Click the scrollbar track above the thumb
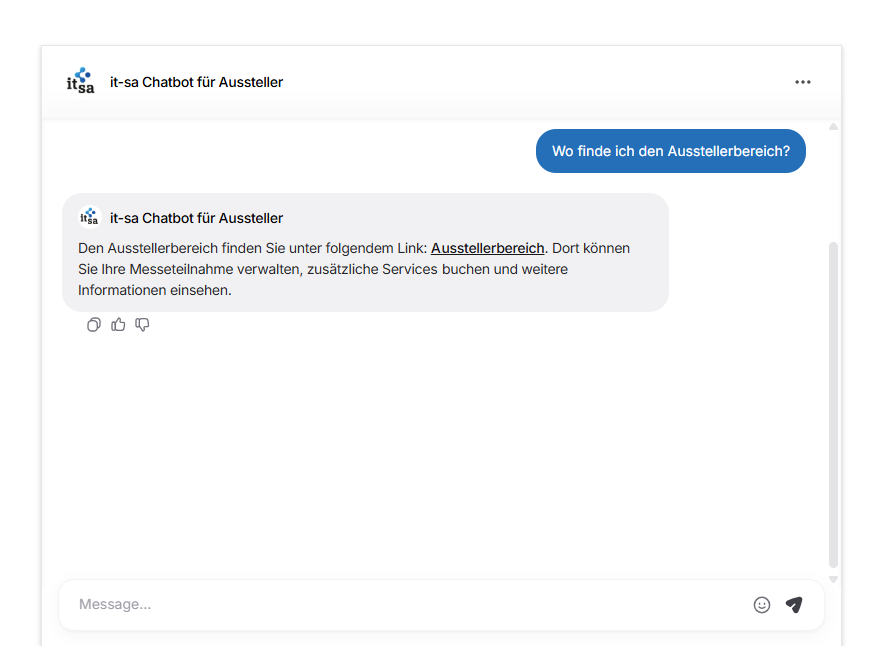 [833, 186]
